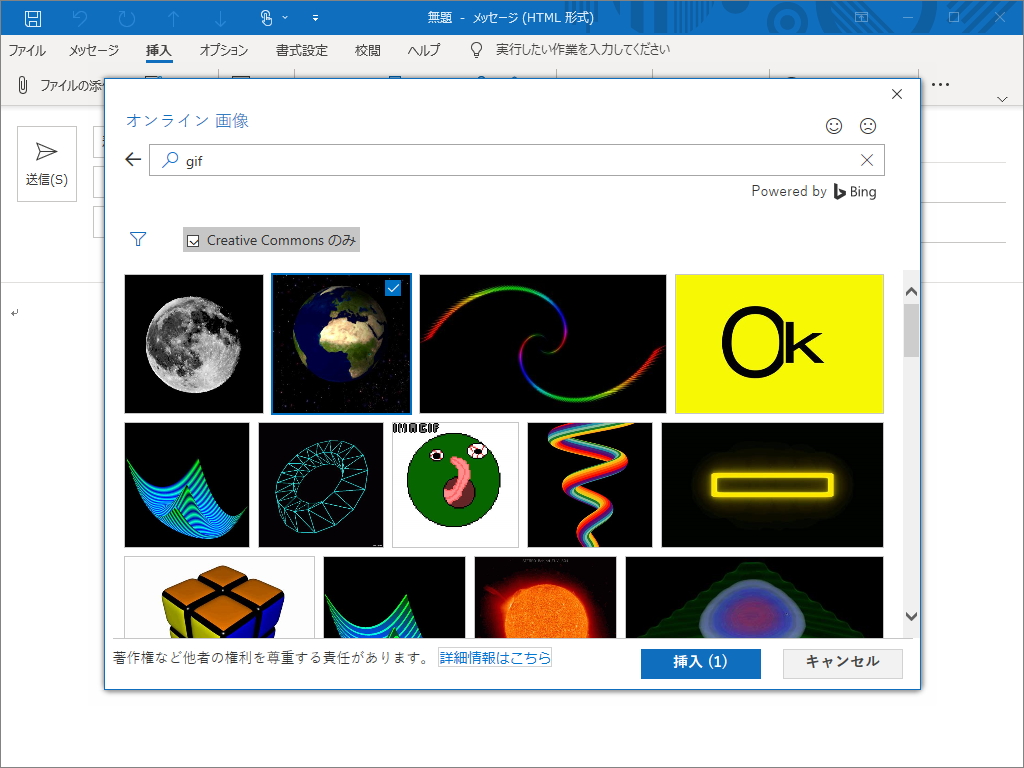Open the filter icon beside Creative Commons
This screenshot has width=1024, height=768.
[x=137, y=239]
